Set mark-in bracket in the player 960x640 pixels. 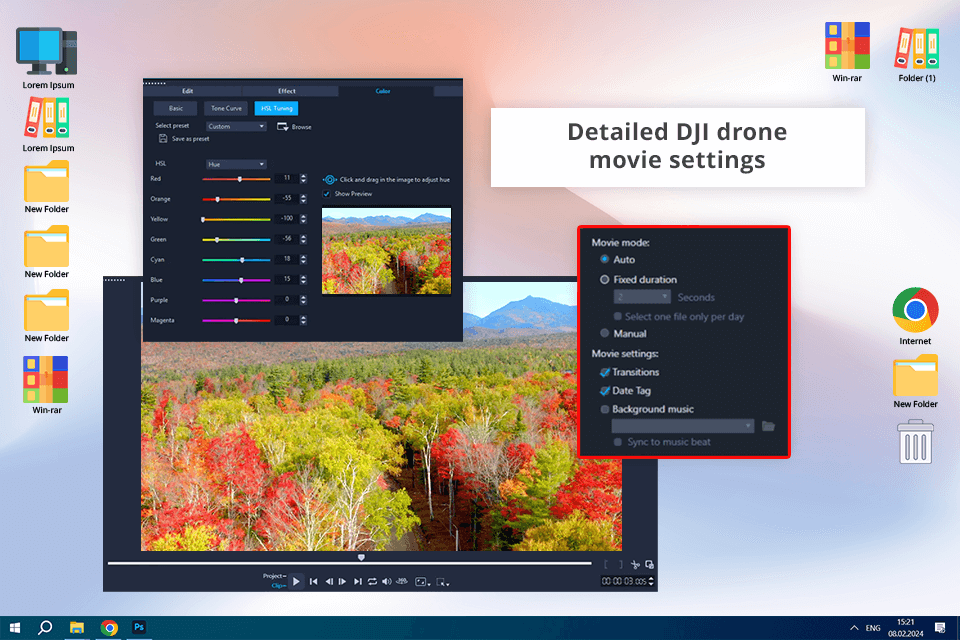click(x=606, y=564)
